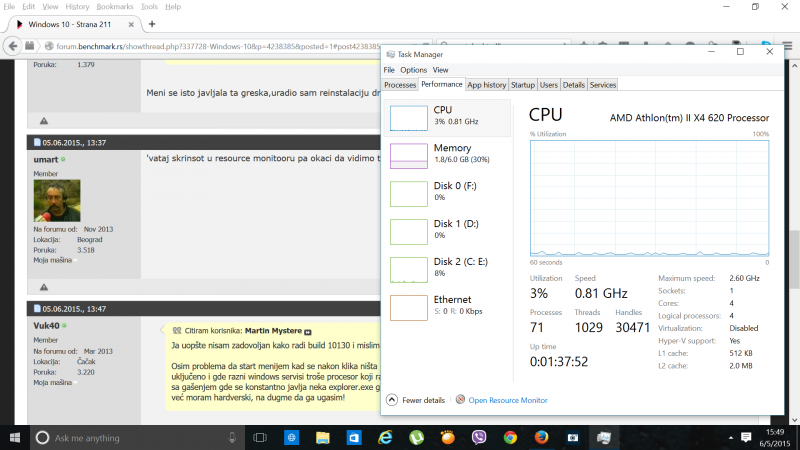Open Firefox Tools menu
Image resolution: width=800 pixels, height=450 pixels.
click(x=149, y=7)
